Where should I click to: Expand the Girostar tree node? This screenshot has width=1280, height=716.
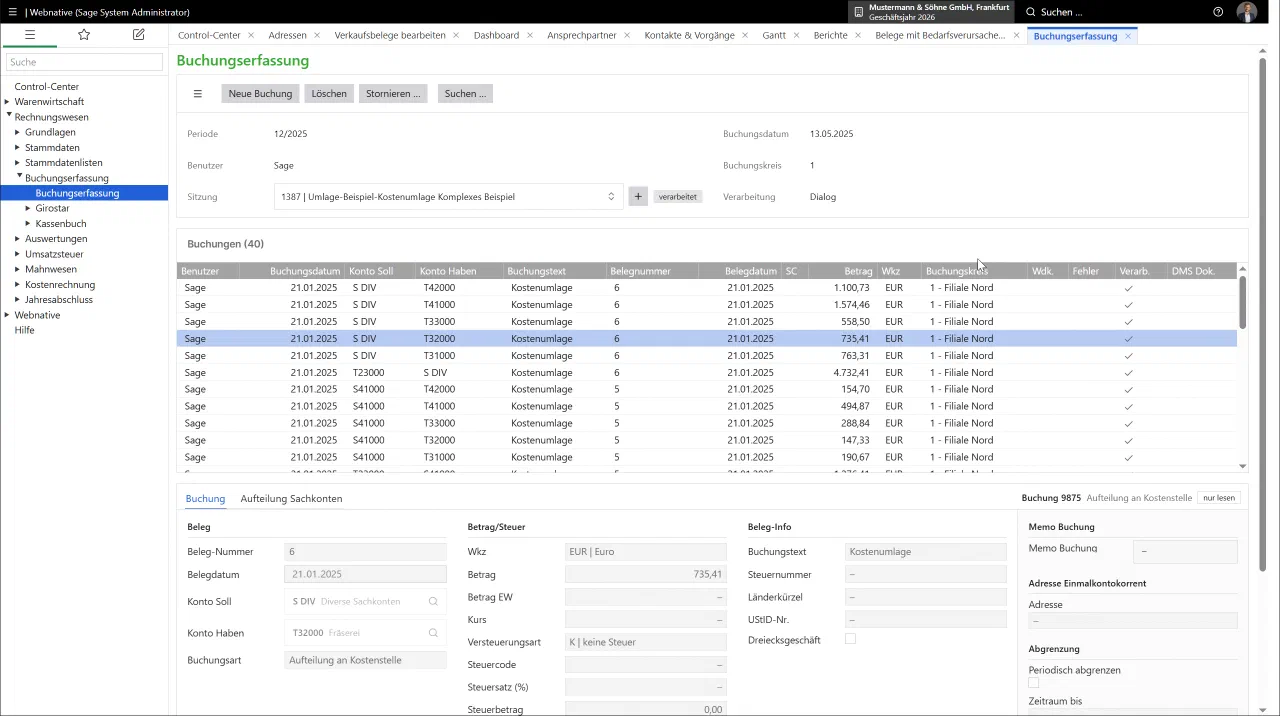(x=28, y=209)
